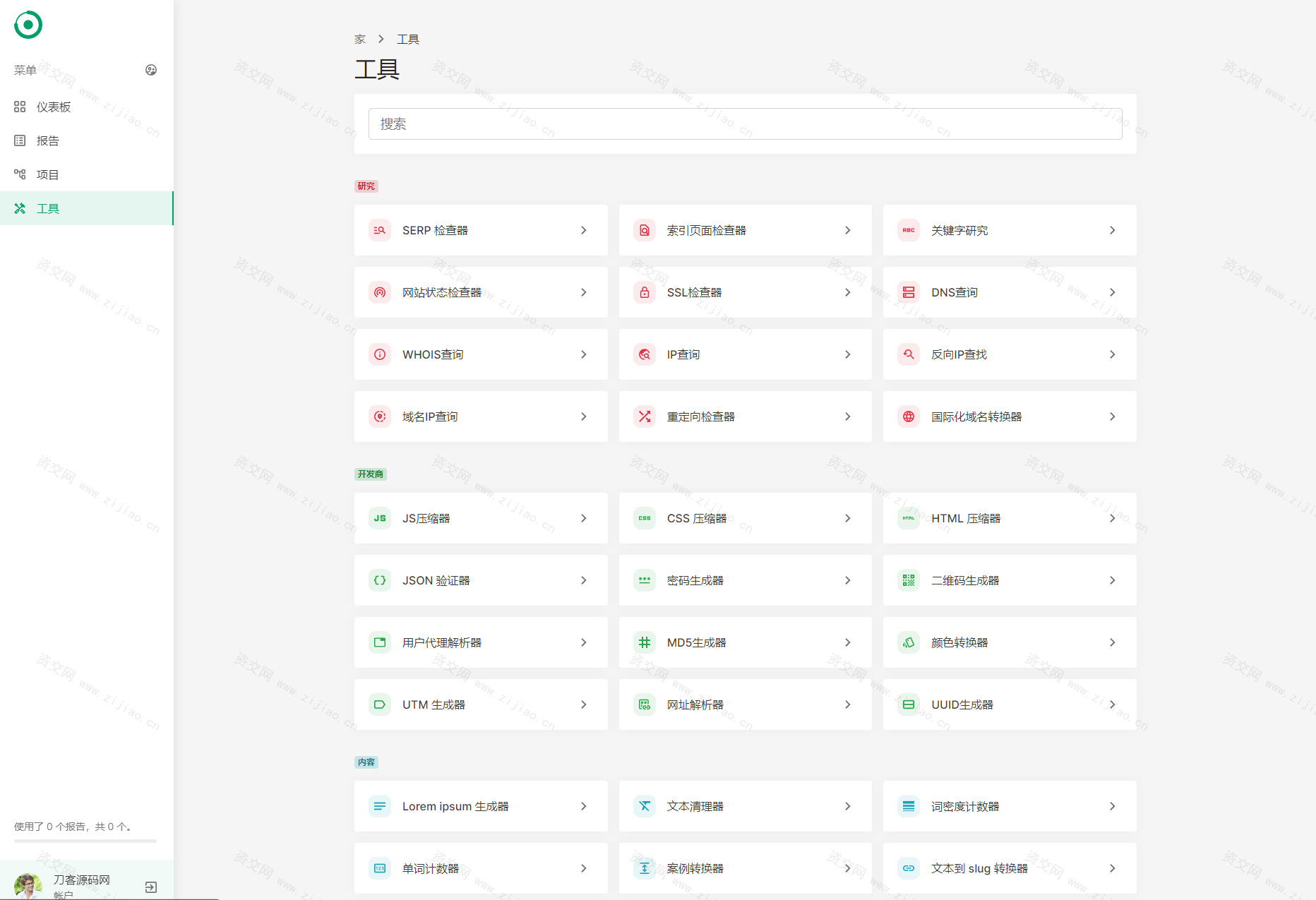
Task: Click the MD5生成器 hash icon
Action: pyautogui.click(x=645, y=642)
